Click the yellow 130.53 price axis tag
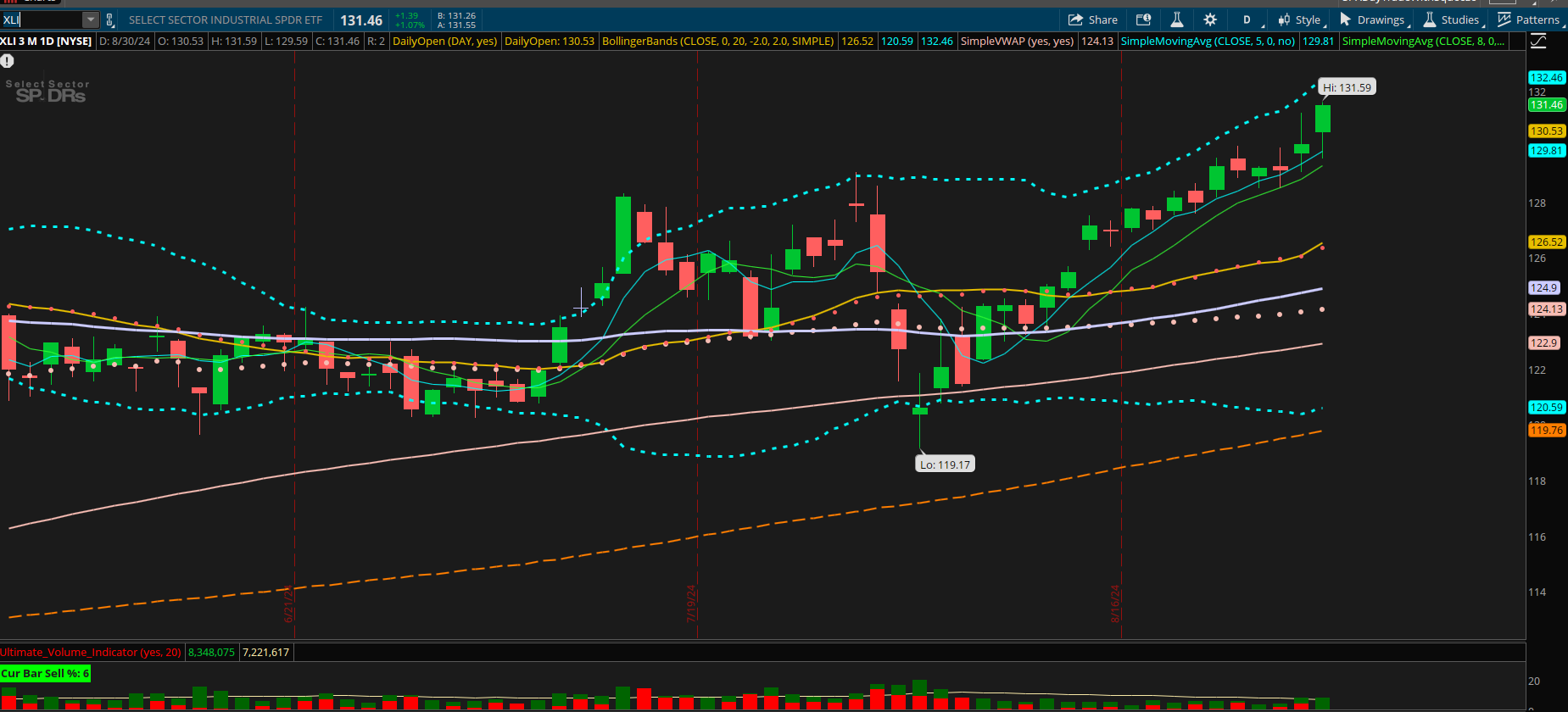This screenshot has height=712, width=1568. click(1547, 131)
